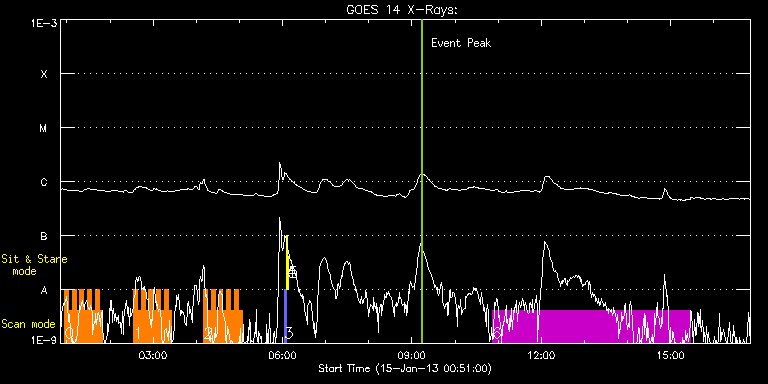Image resolution: width=768 pixels, height=384 pixels.
Task: Click the "Sit & Stare mode" label
Action: point(34,265)
